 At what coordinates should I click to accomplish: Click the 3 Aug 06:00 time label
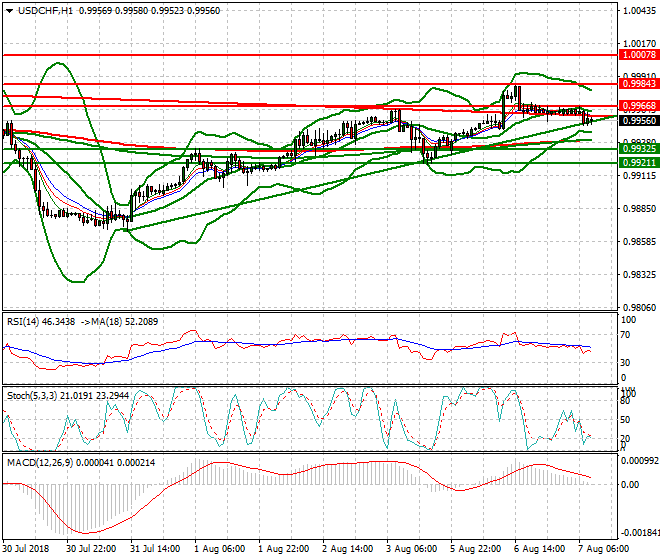(x=411, y=549)
